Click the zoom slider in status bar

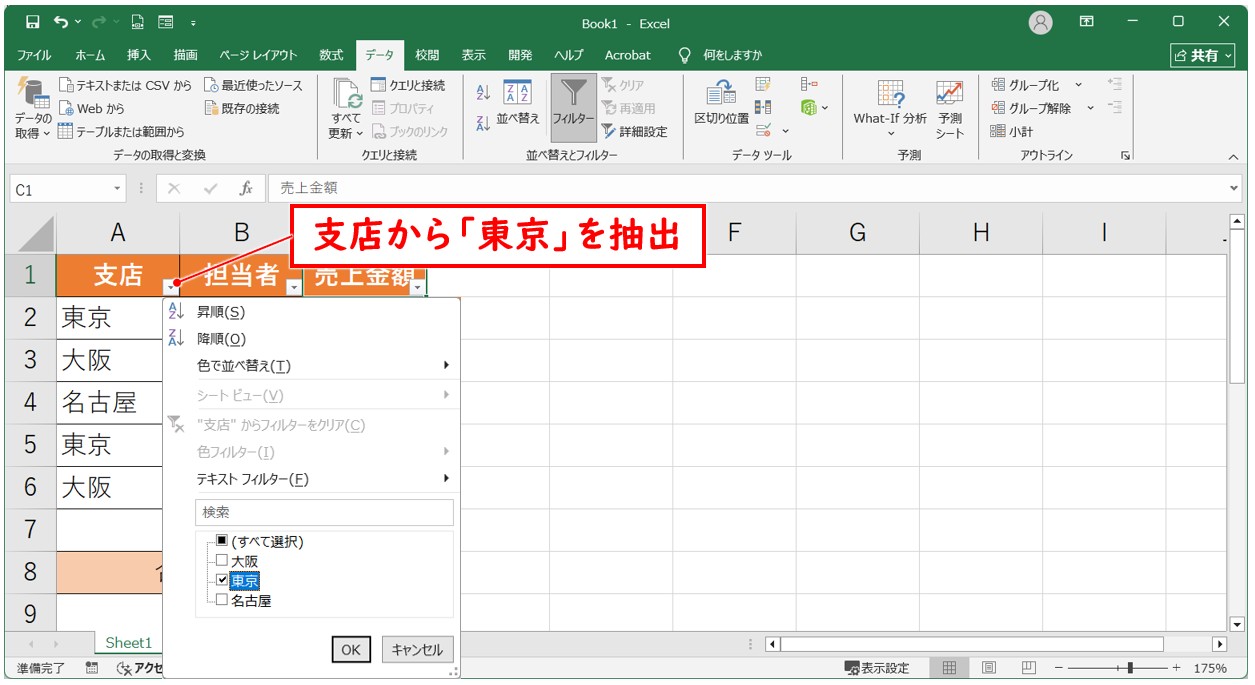click(1130, 668)
